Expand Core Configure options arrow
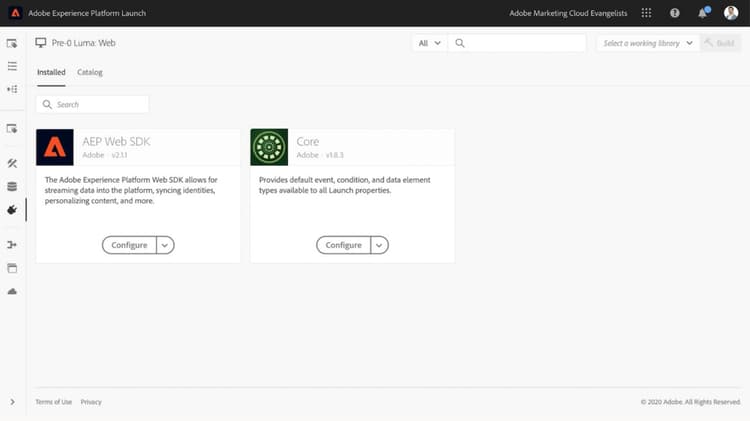 (379, 245)
